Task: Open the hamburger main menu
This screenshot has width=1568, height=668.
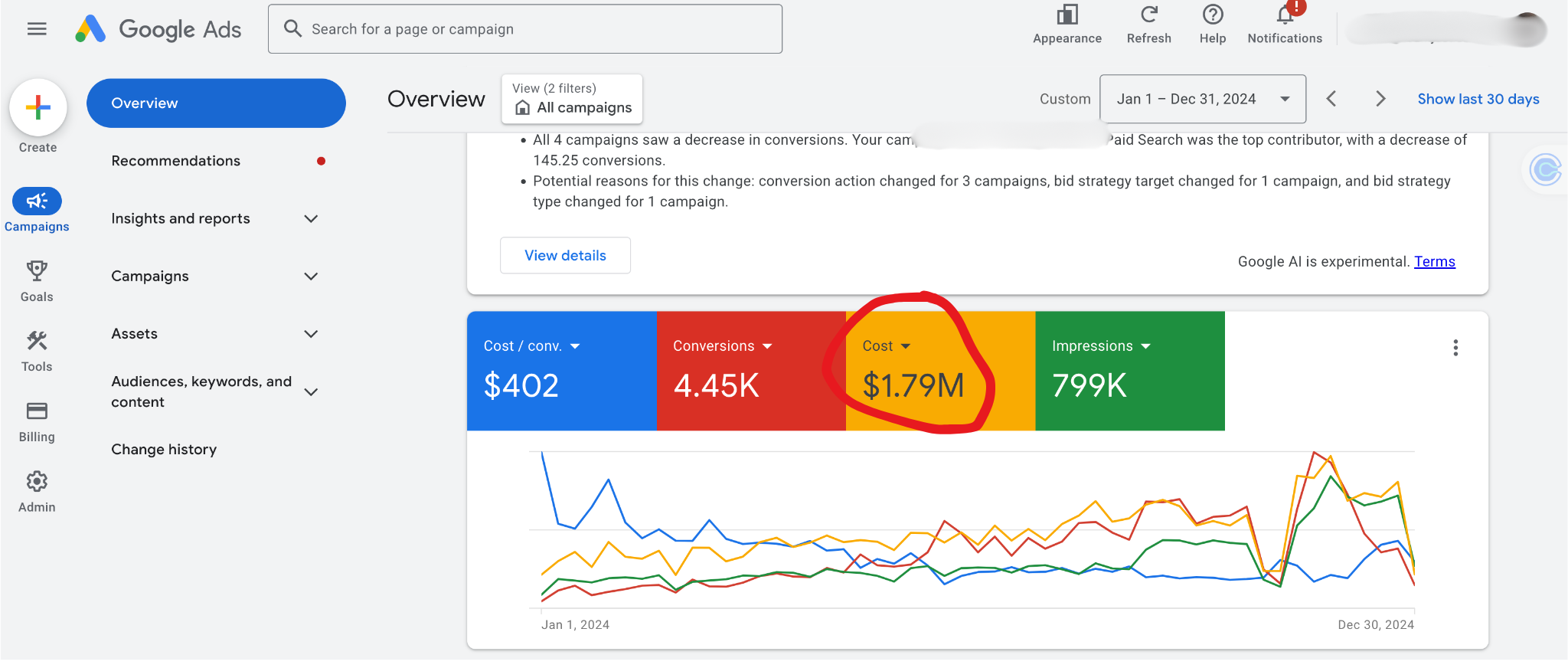Action: coord(37,29)
